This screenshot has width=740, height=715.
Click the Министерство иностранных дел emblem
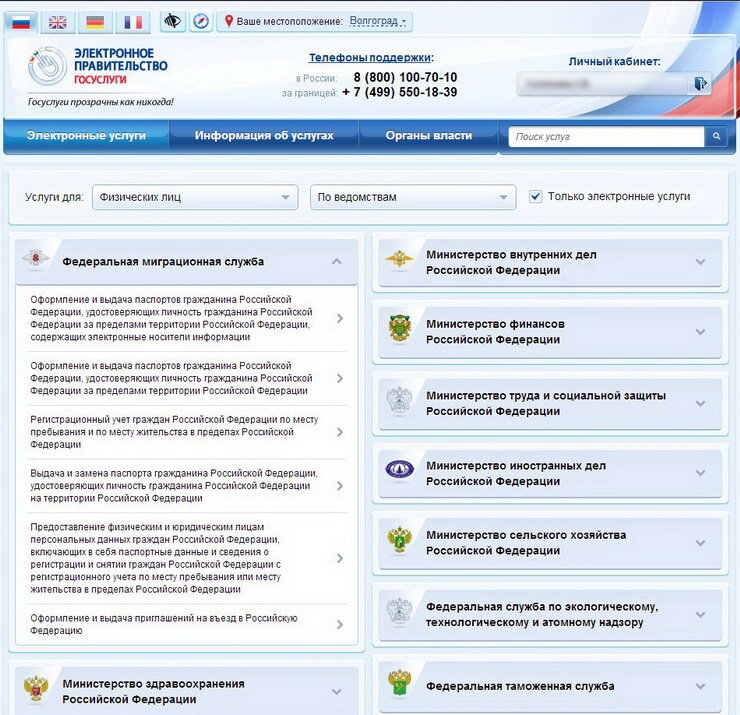399,469
